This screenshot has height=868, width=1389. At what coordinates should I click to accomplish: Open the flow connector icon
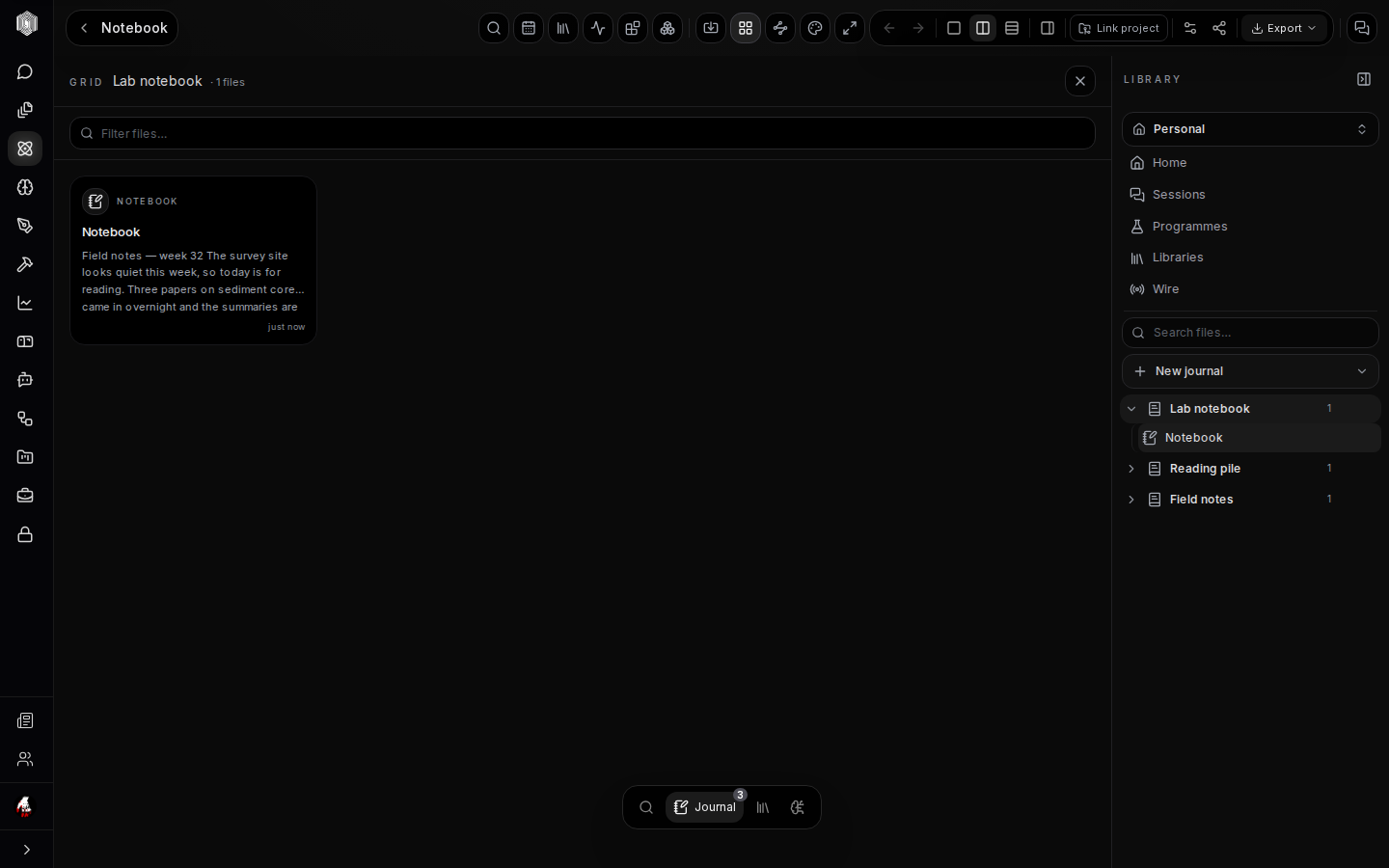coord(780,28)
